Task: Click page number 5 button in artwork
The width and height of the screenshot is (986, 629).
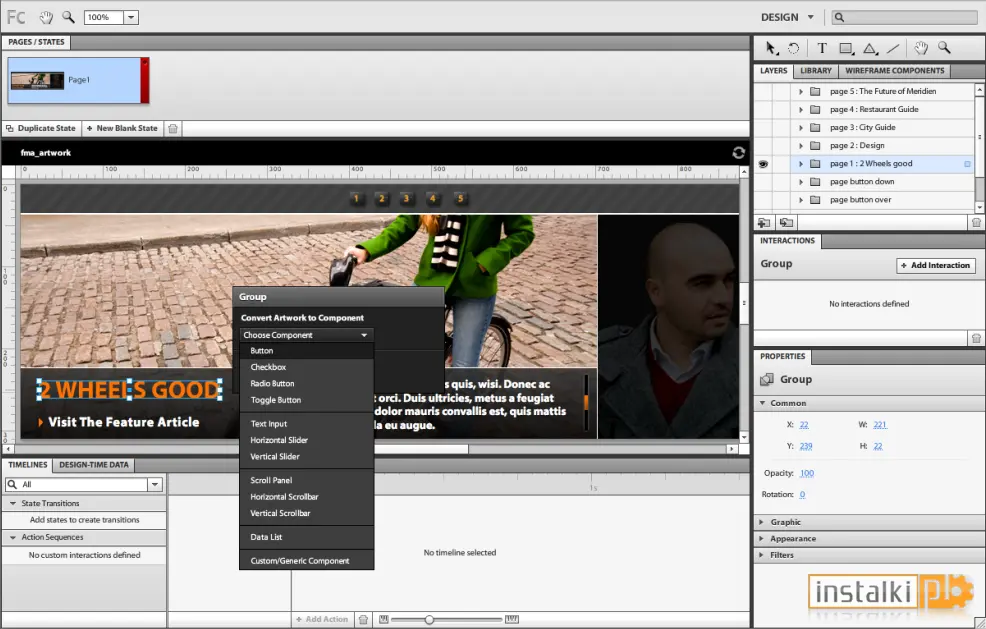Action: [x=460, y=199]
